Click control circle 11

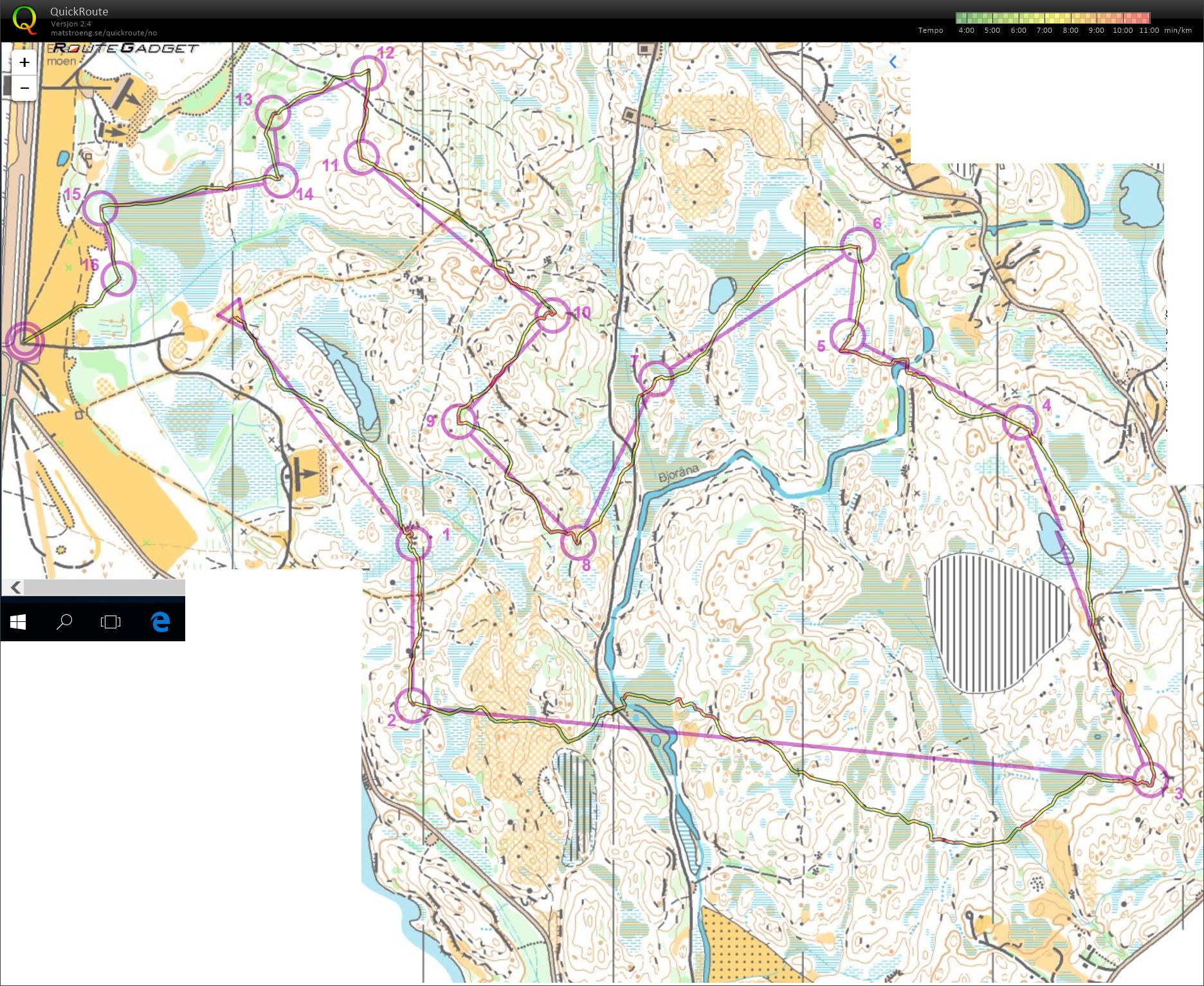361,157
